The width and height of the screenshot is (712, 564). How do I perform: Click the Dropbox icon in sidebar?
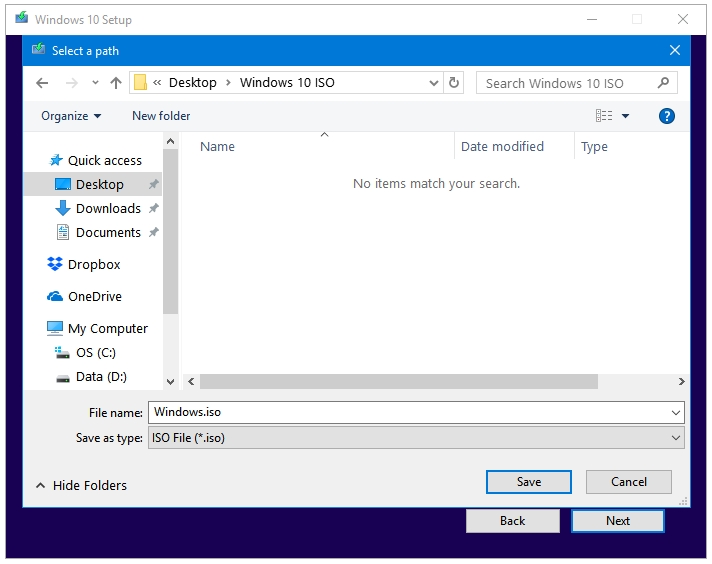(55, 264)
